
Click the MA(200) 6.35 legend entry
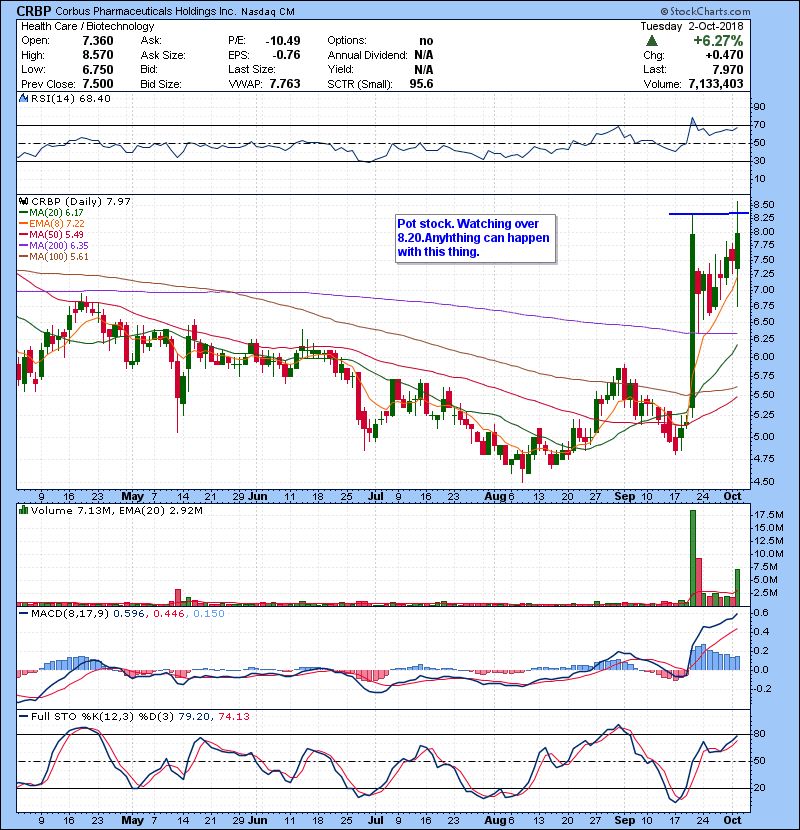click(x=53, y=246)
